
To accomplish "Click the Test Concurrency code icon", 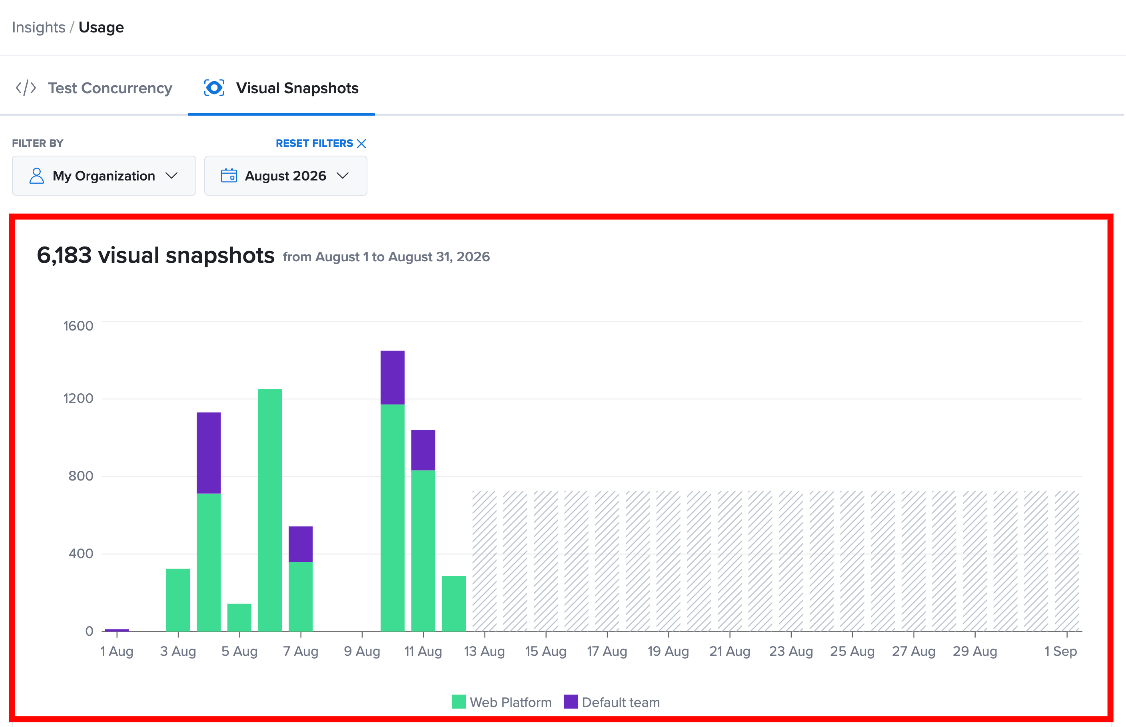I will pos(26,88).
